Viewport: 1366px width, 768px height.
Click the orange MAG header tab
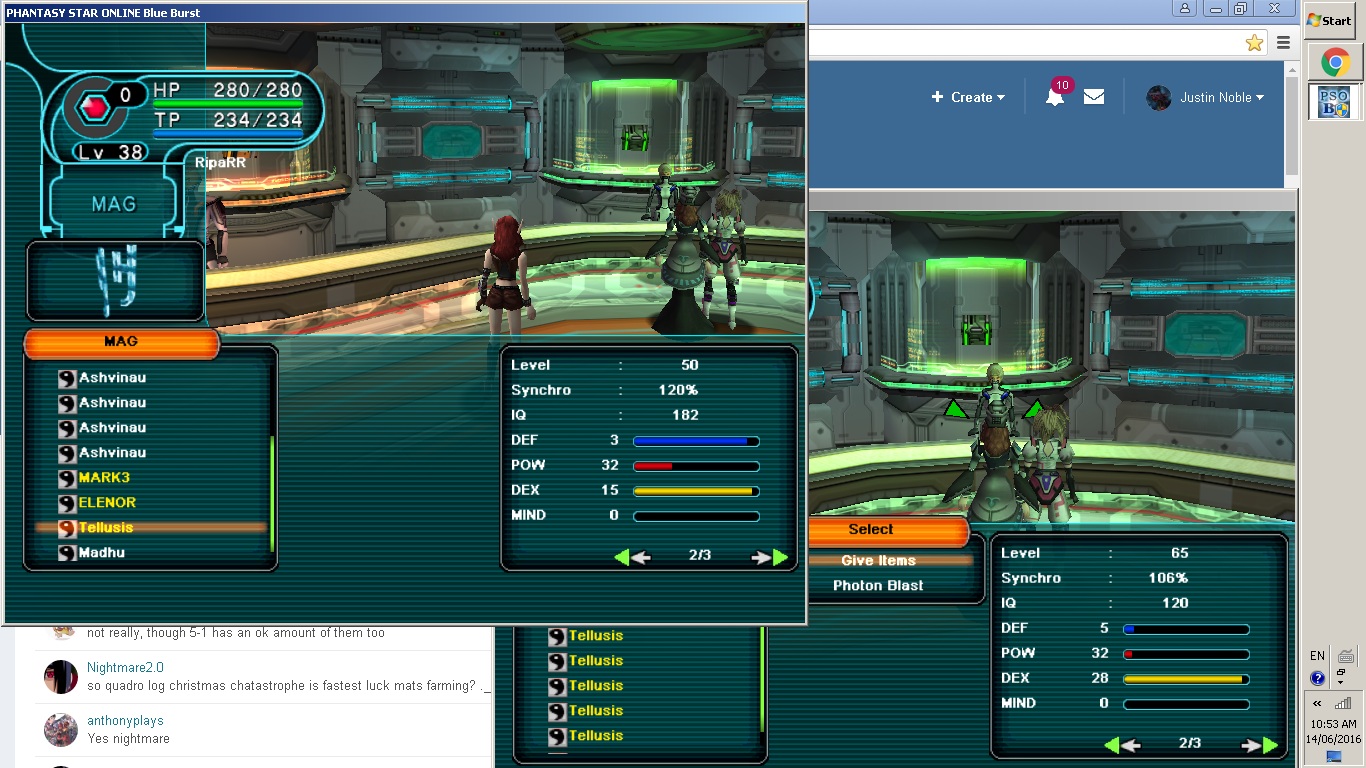121,343
